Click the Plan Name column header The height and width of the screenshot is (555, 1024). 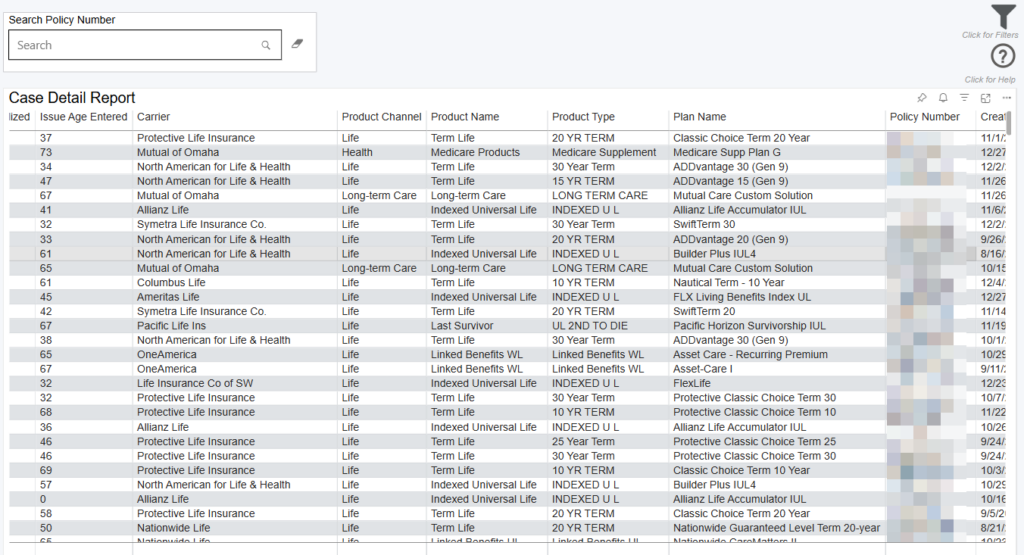pyautogui.click(x=699, y=117)
